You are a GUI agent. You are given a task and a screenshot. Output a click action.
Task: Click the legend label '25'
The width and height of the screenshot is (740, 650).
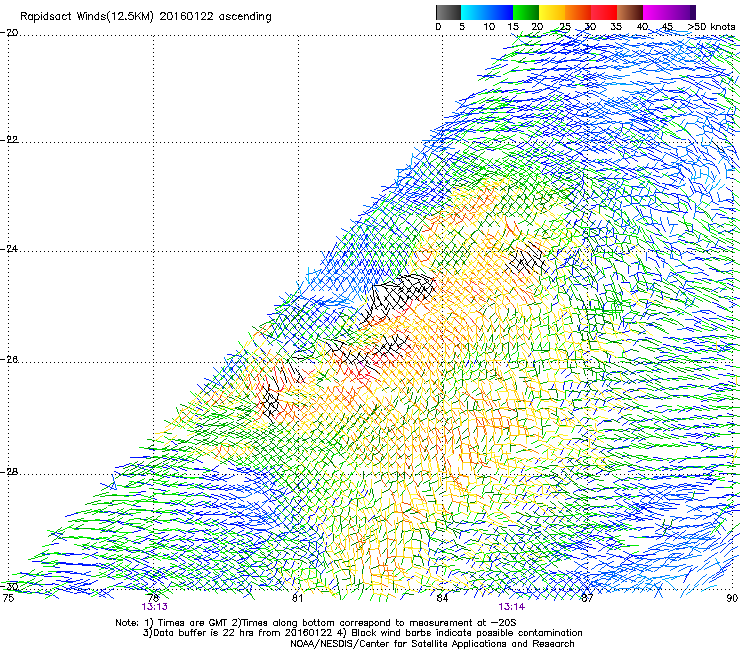(564, 27)
